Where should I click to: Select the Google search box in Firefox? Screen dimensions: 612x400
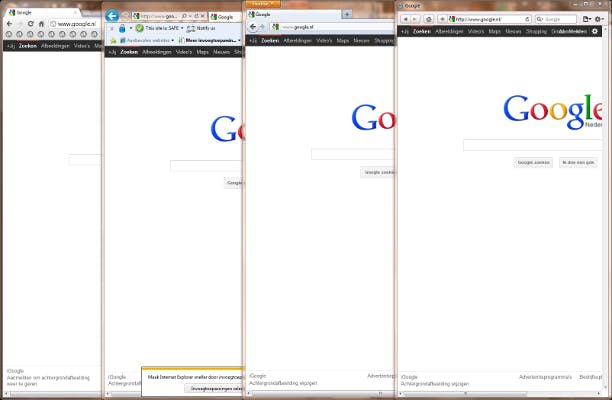[352, 154]
